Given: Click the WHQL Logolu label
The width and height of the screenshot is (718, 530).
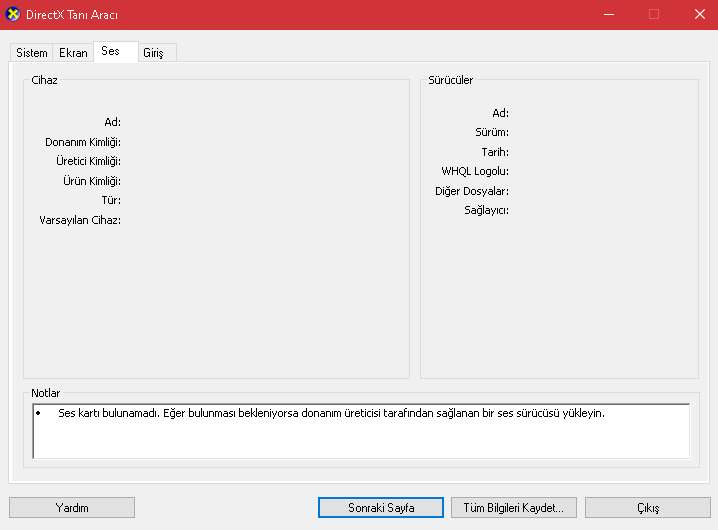Looking at the screenshot, I should click(475, 171).
